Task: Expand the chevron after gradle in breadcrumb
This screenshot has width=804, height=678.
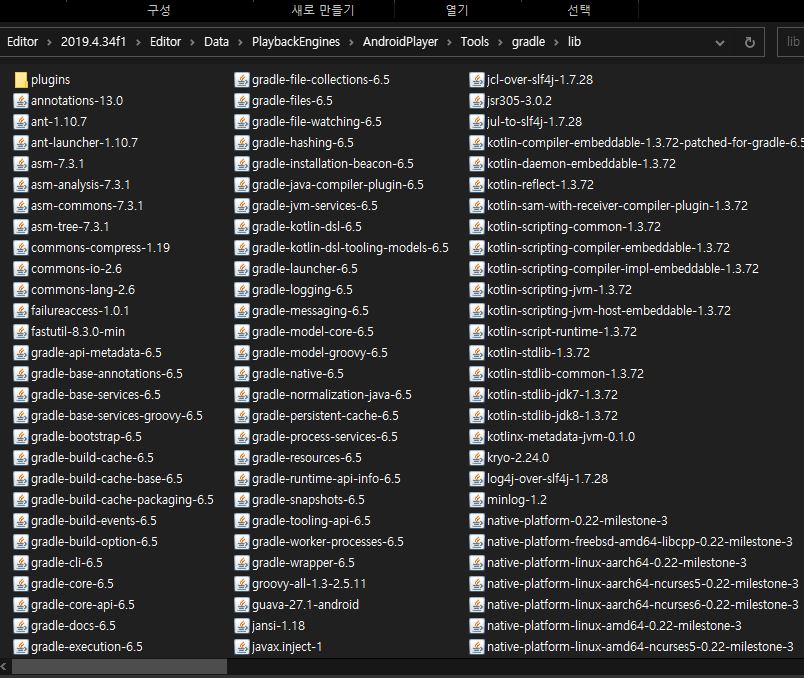Action: click(556, 43)
